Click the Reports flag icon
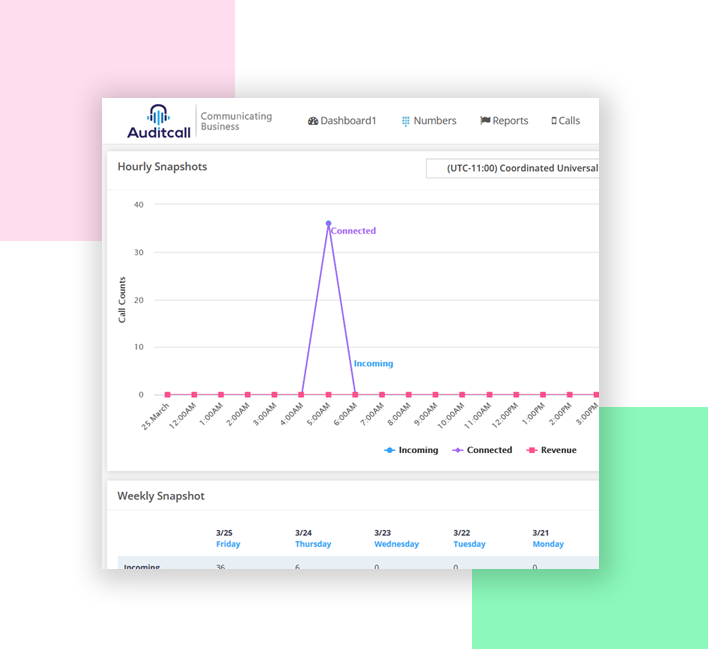Image resolution: width=708 pixels, height=649 pixels. (x=485, y=121)
